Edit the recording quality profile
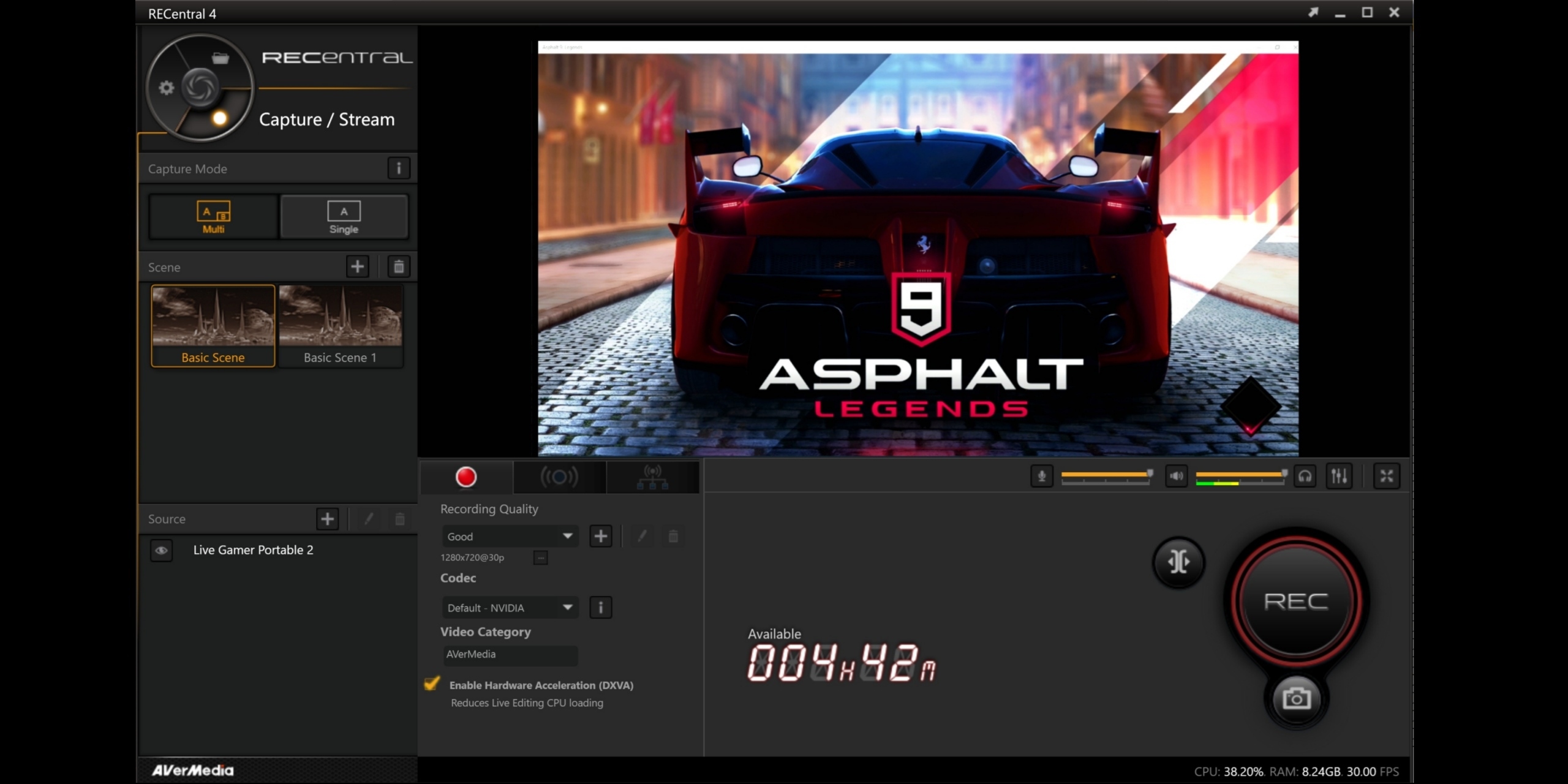Screen dimensions: 1568x784 (x=642, y=537)
